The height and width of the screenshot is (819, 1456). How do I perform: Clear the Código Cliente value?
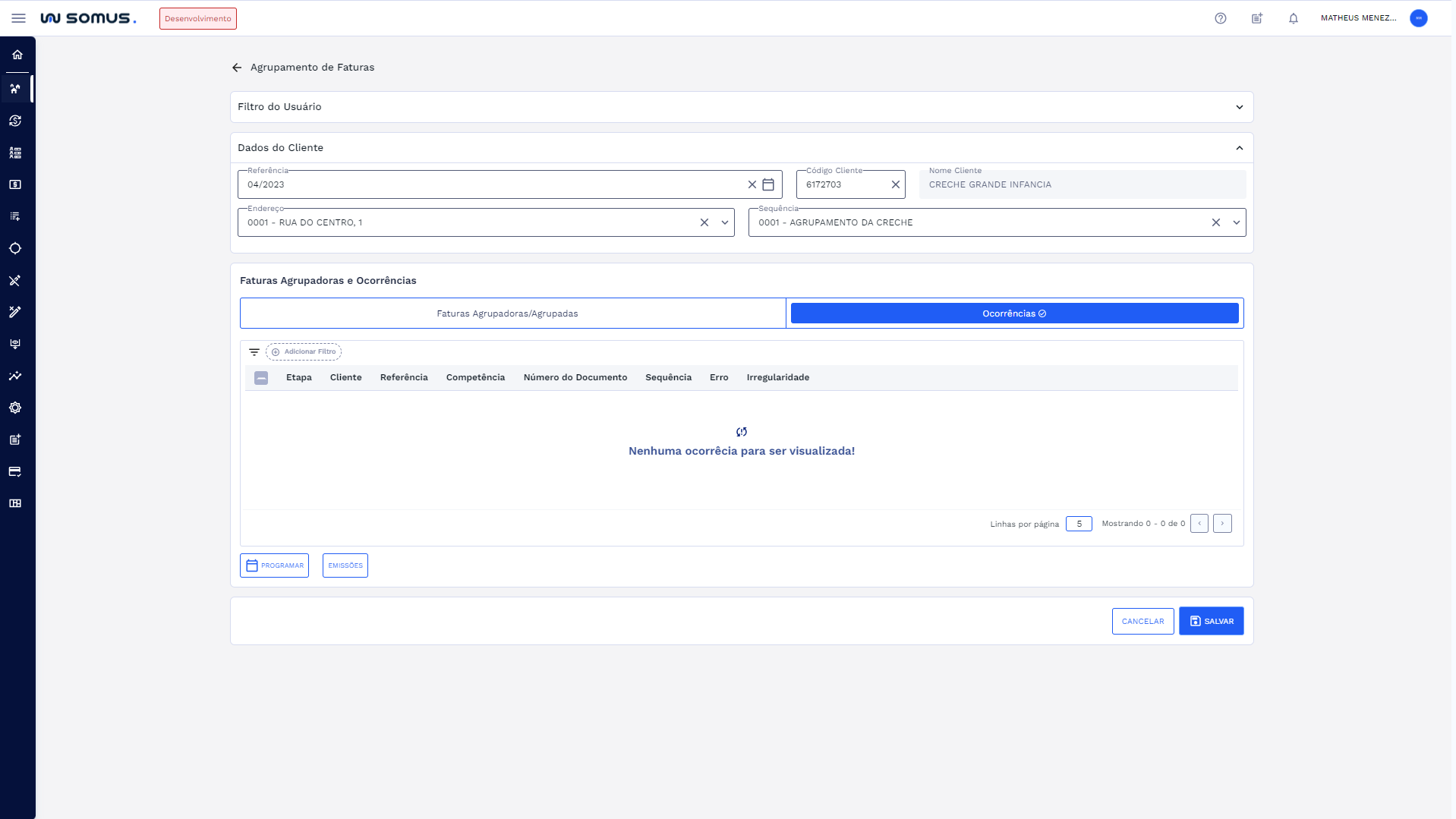[x=895, y=184]
